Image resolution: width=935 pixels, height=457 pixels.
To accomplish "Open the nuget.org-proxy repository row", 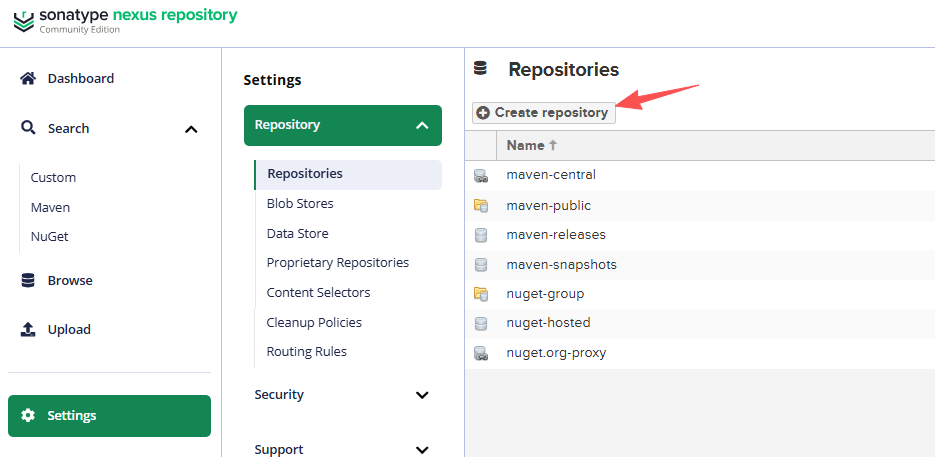I will (700, 353).
